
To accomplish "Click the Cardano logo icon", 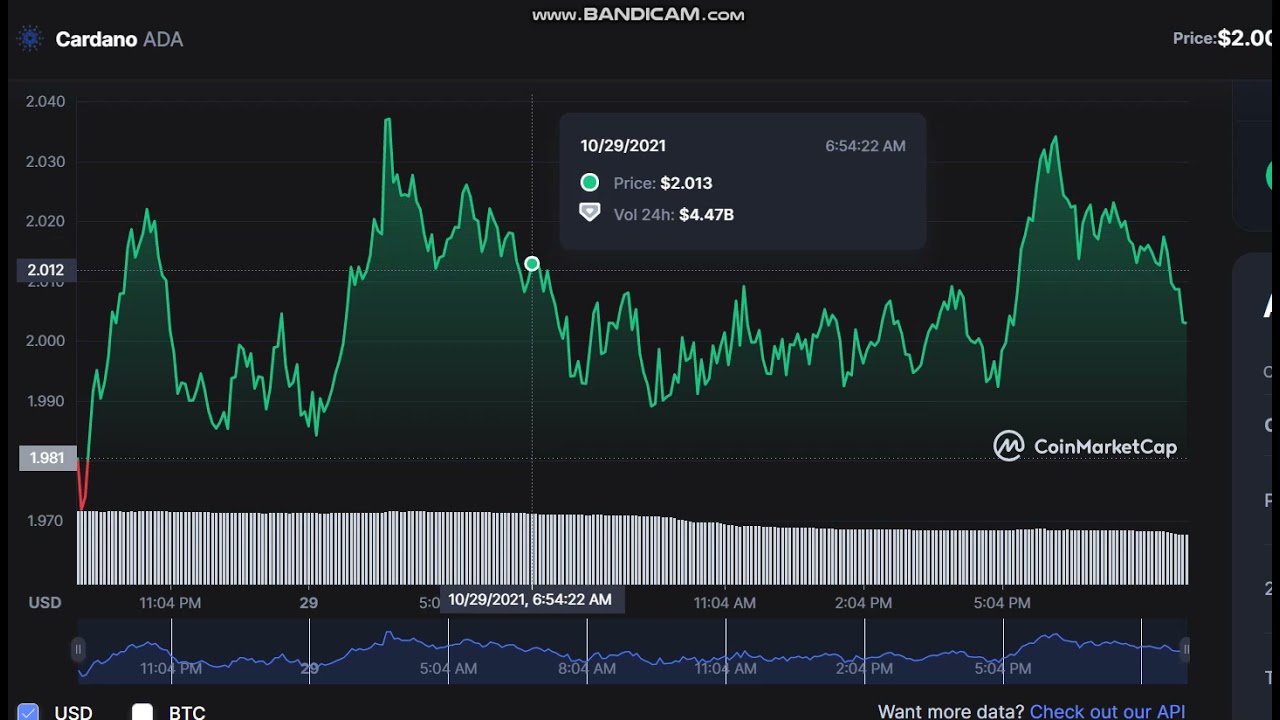I will click(x=30, y=39).
